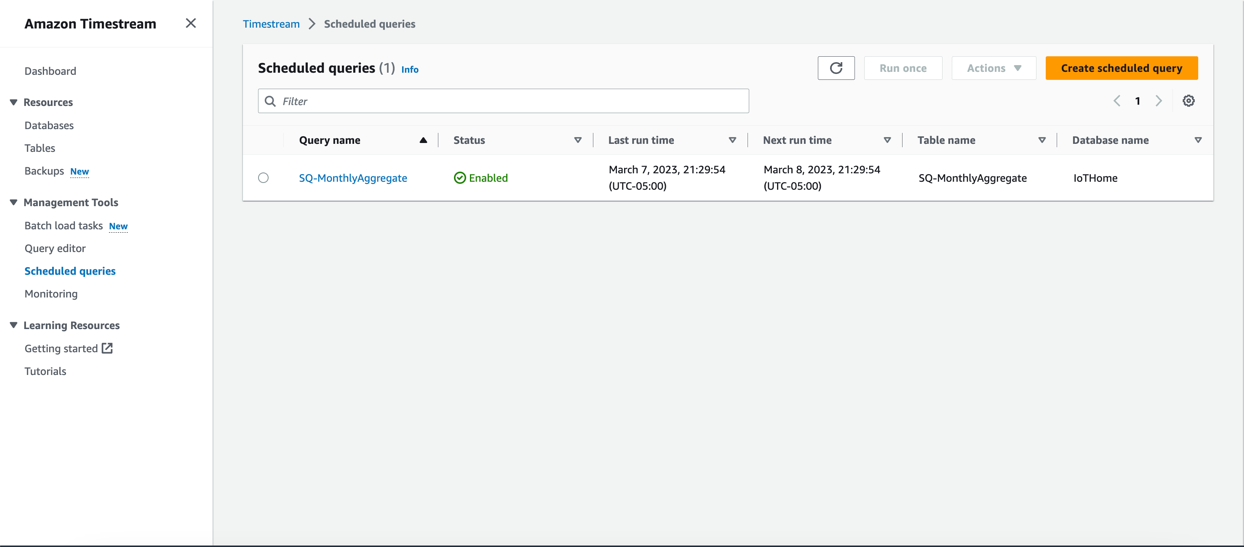Viewport: 1244px width, 547px height.
Task: Go to Tables in sidebar
Action: click(x=40, y=148)
